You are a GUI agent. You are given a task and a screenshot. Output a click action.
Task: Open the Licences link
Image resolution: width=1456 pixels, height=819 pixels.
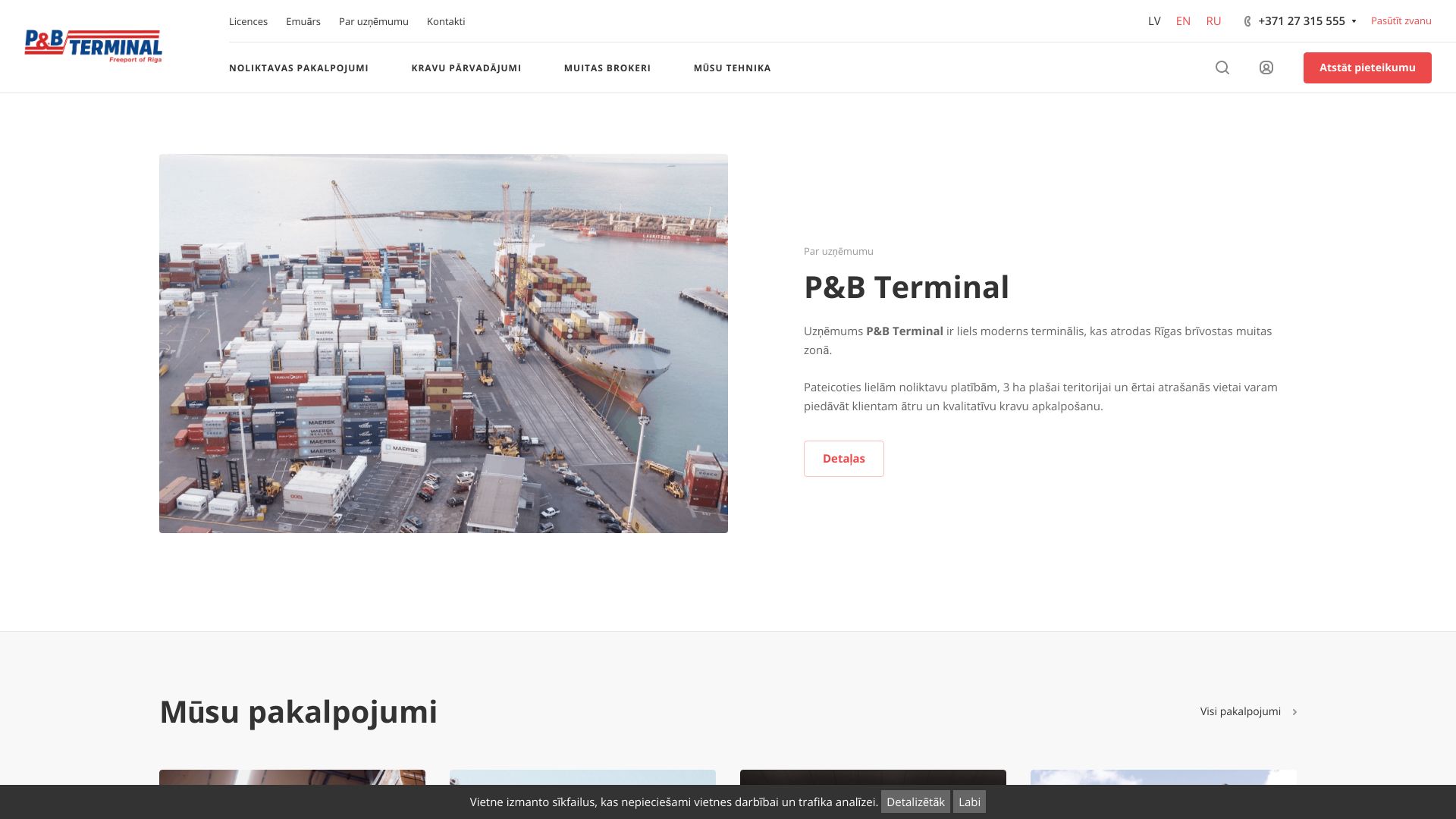[248, 21]
